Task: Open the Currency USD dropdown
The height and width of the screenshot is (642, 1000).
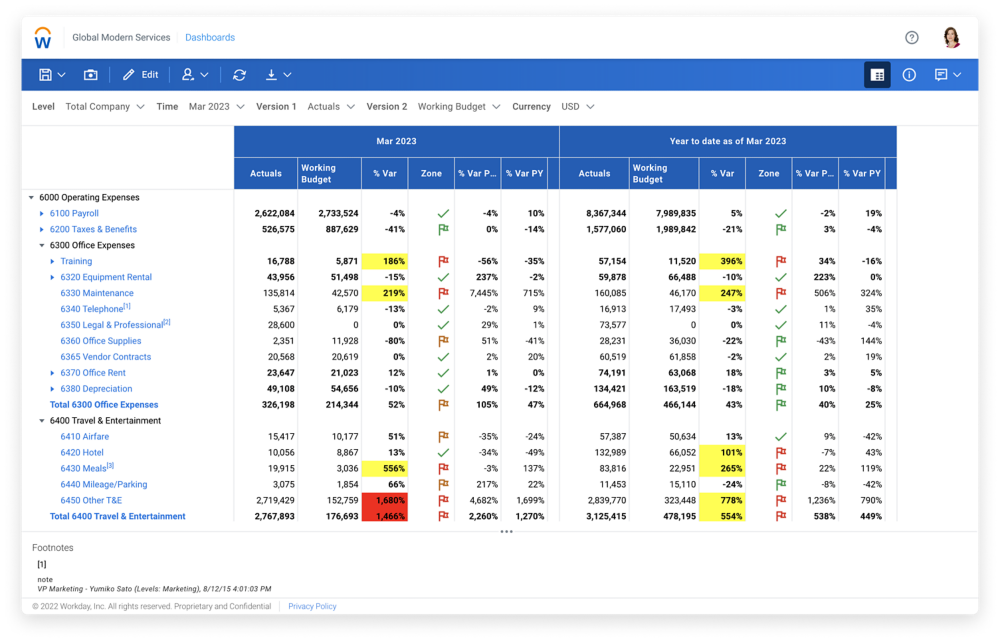Action: tap(577, 107)
